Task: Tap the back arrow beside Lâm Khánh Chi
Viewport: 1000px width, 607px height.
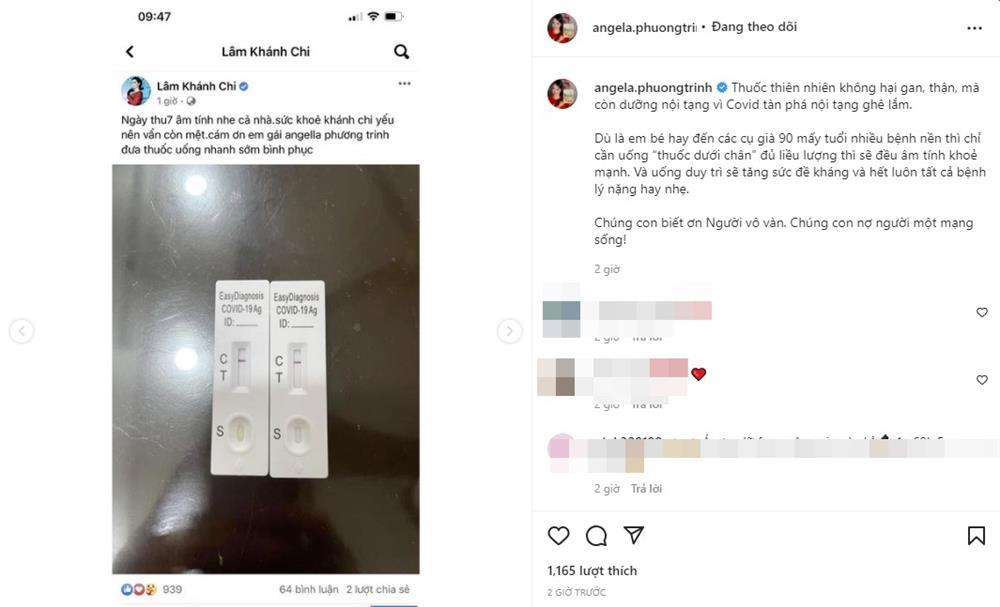Action: point(130,52)
